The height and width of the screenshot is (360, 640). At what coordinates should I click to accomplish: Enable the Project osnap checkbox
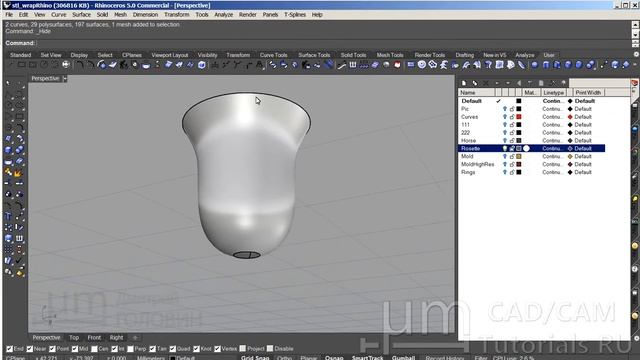click(x=243, y=349)
